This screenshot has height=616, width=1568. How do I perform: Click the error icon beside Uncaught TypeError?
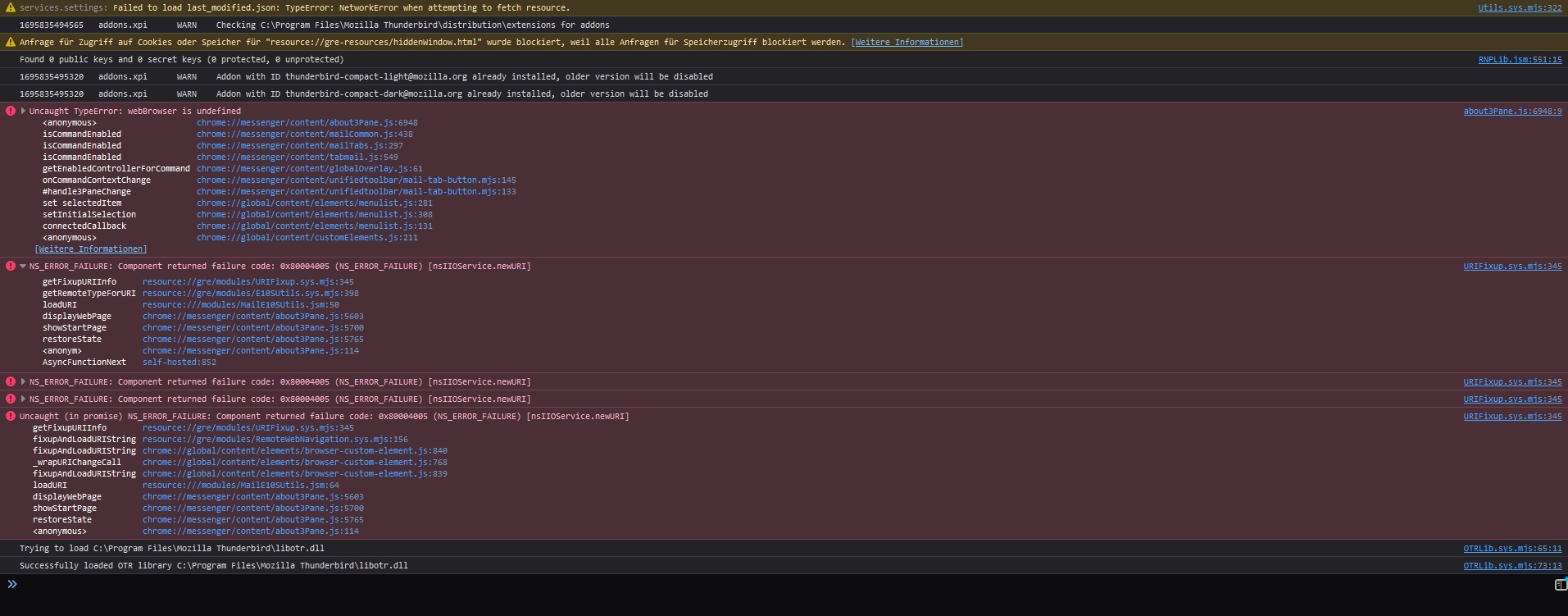pyautogui.click(x=11, y=111)
